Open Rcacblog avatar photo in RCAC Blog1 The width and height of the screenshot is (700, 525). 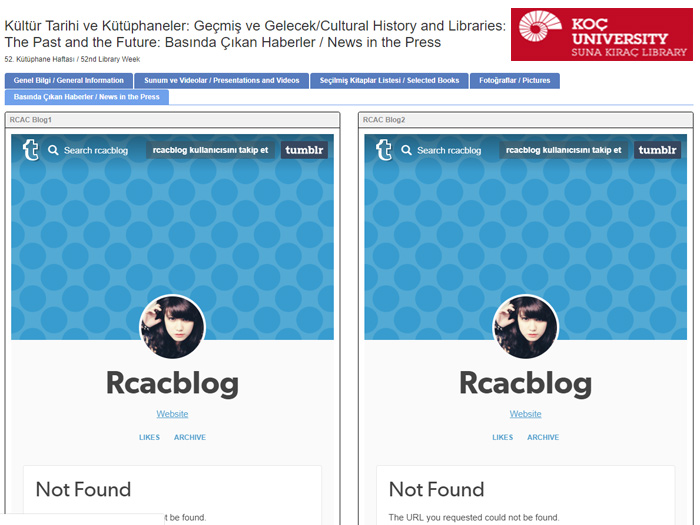click(x=172, y=327)
